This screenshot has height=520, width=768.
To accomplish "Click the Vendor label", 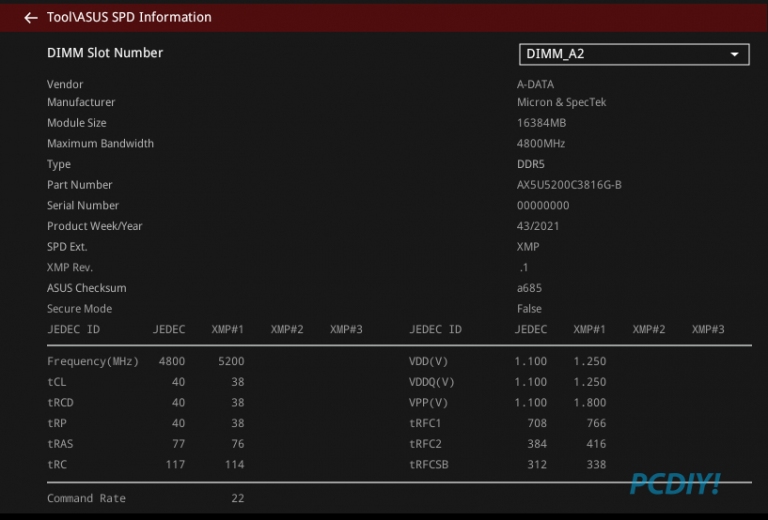I will tap(65, 84).
